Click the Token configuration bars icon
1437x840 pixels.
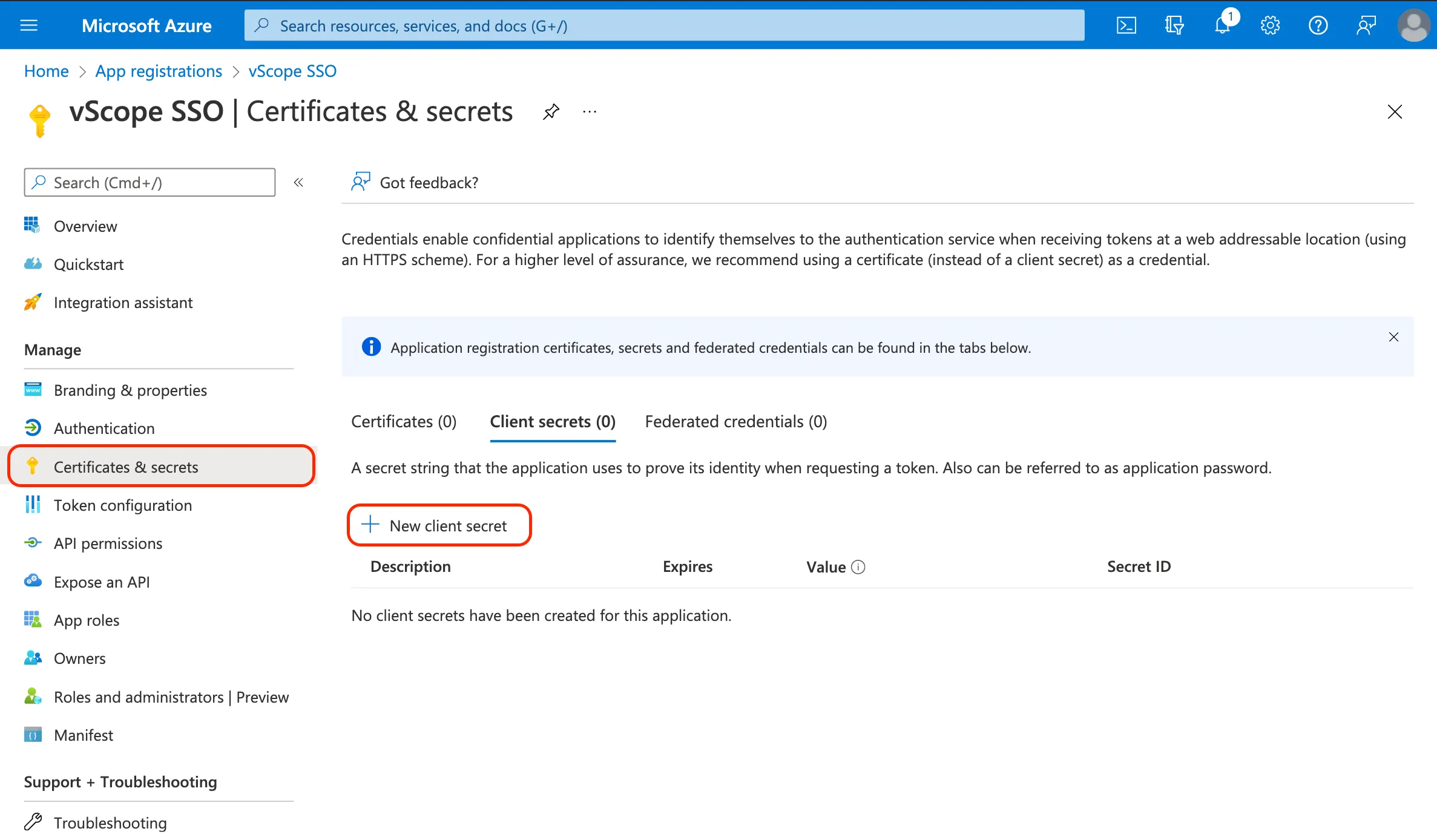tap(33, 504)
